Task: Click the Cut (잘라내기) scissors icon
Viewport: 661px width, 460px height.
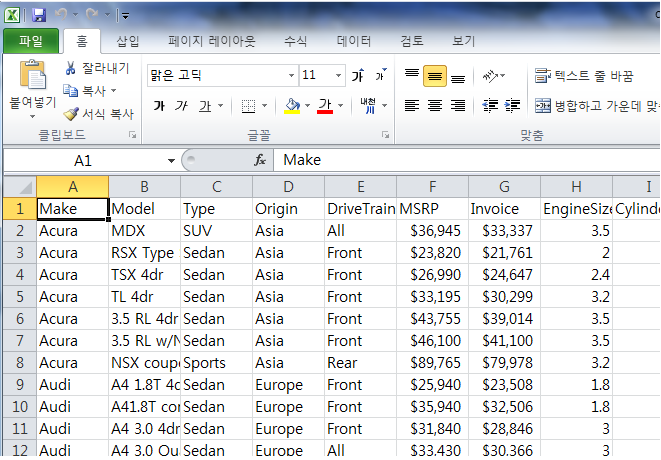Action: point(71,68)
